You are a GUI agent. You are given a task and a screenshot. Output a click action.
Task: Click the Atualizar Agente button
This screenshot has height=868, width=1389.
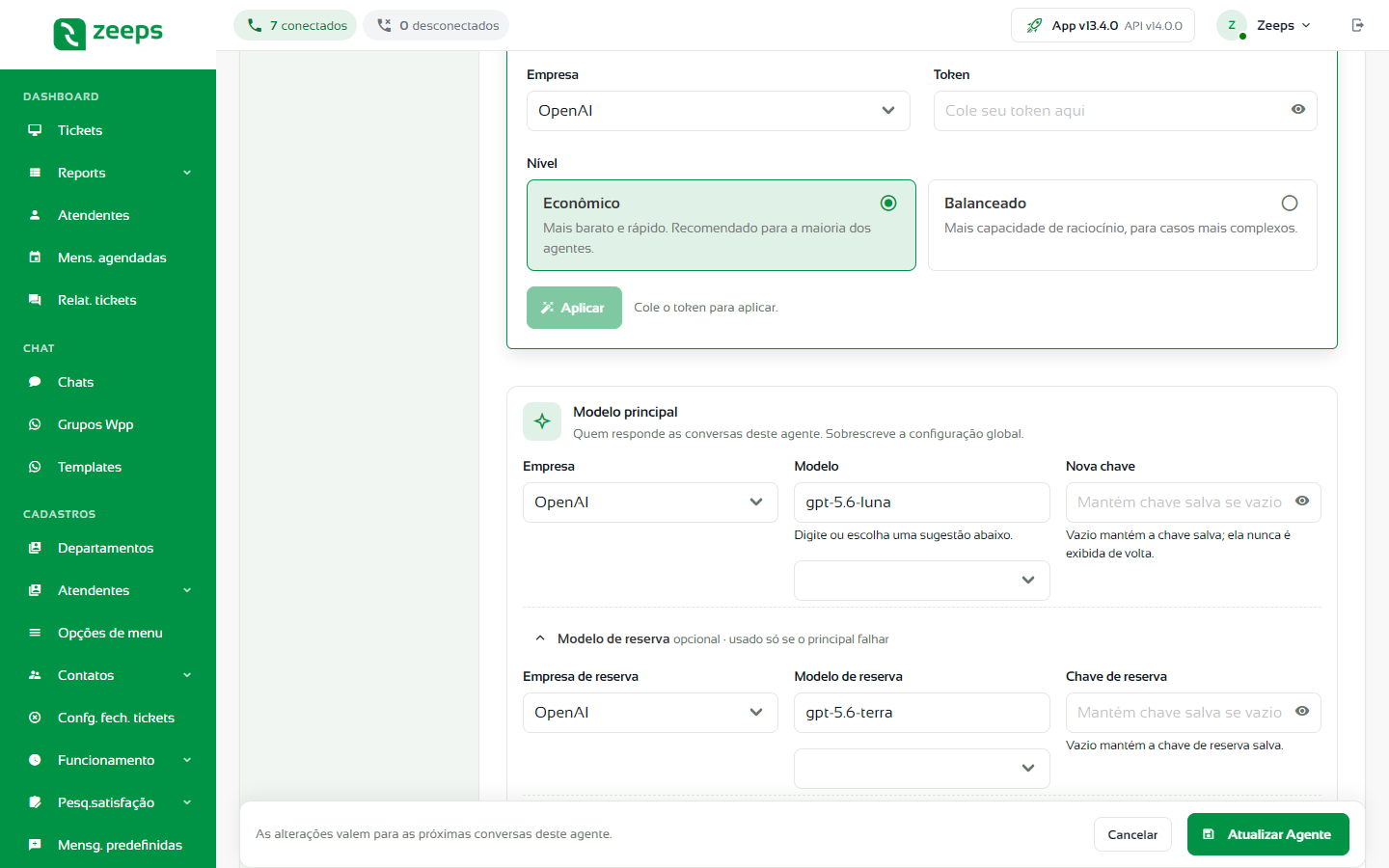point(1268,834)
